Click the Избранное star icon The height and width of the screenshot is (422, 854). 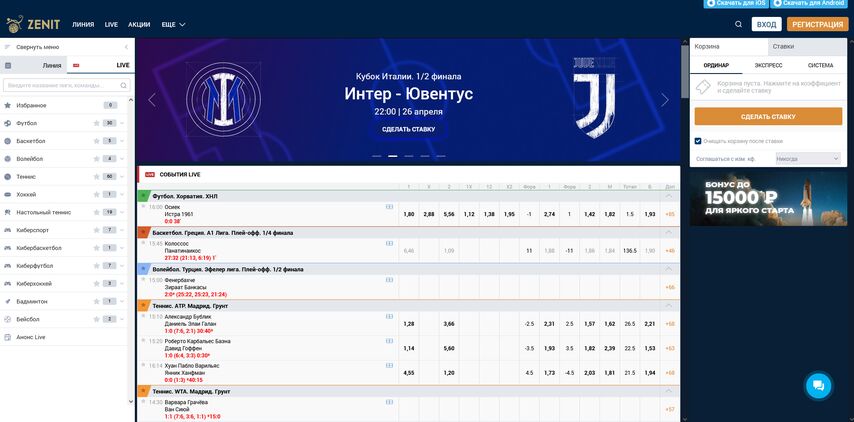tap(8, 105)
